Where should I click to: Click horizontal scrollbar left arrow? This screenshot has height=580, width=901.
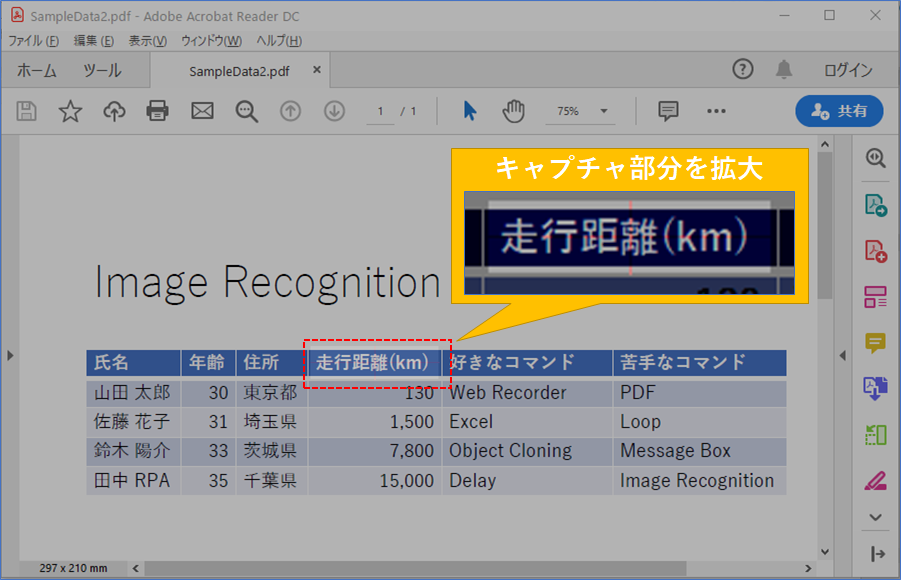tap(136, 568)
